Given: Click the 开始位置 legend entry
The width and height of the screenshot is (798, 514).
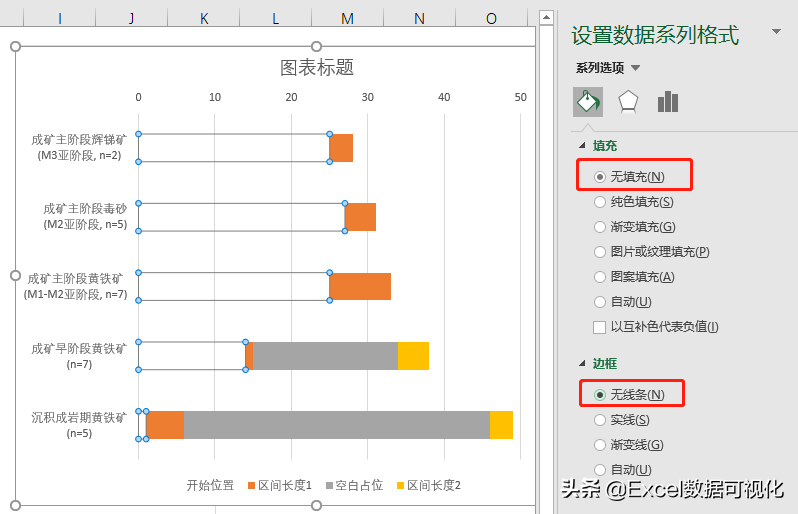Looking at the screenshot, I should [210, 486].
